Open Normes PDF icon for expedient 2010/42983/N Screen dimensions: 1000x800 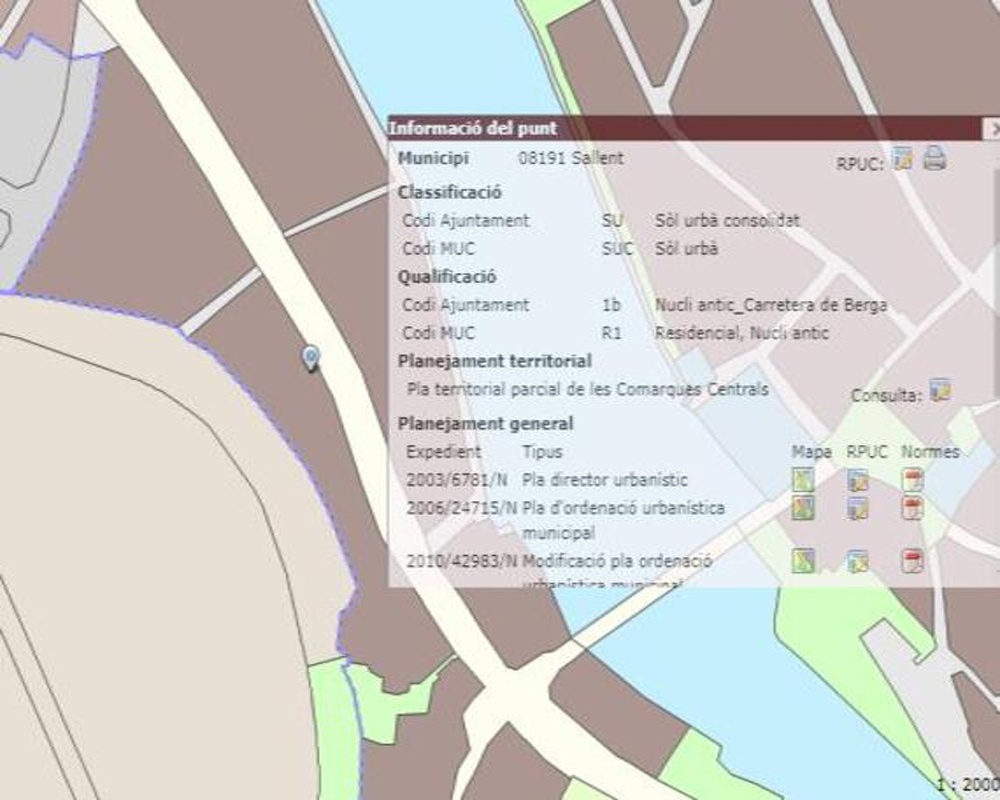911,561
